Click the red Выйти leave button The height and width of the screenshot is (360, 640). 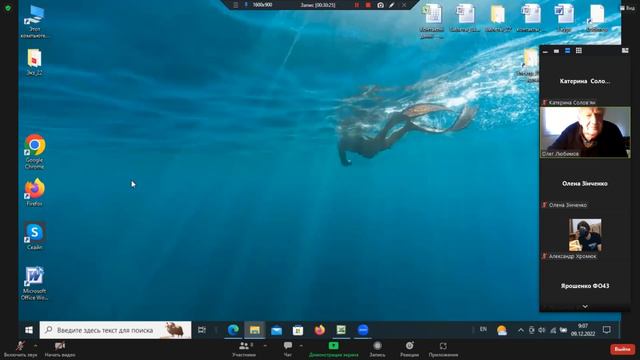coord(622,349)
